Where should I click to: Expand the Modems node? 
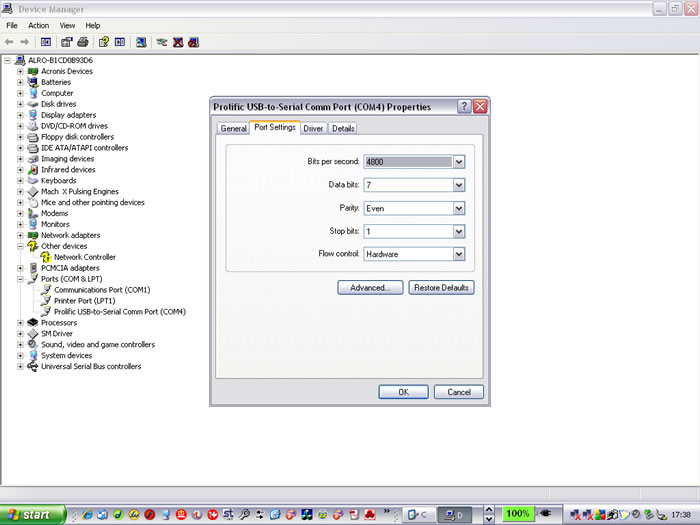20,213
